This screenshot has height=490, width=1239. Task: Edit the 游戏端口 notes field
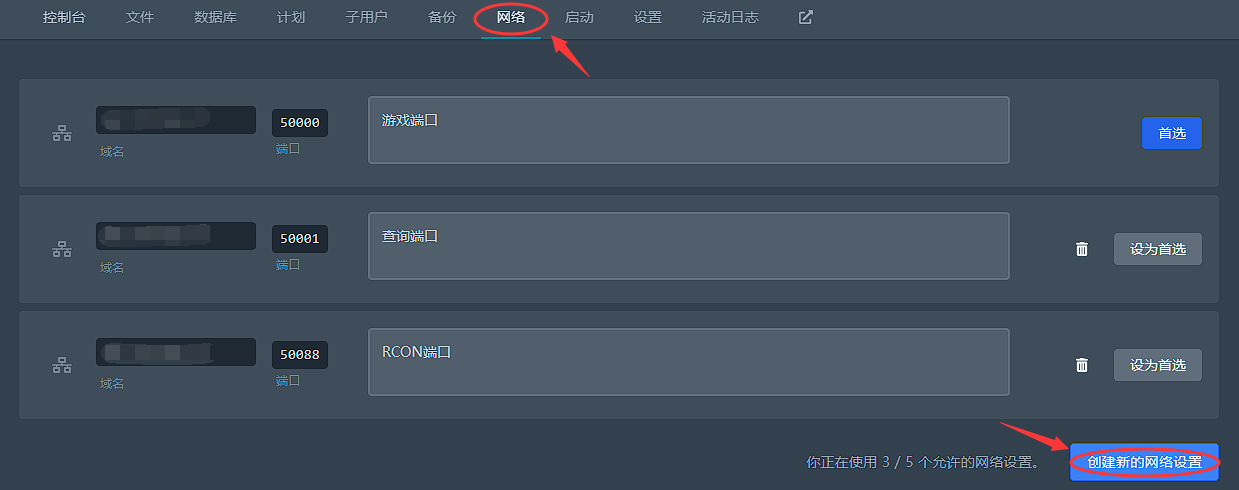[x=688, y=130]
